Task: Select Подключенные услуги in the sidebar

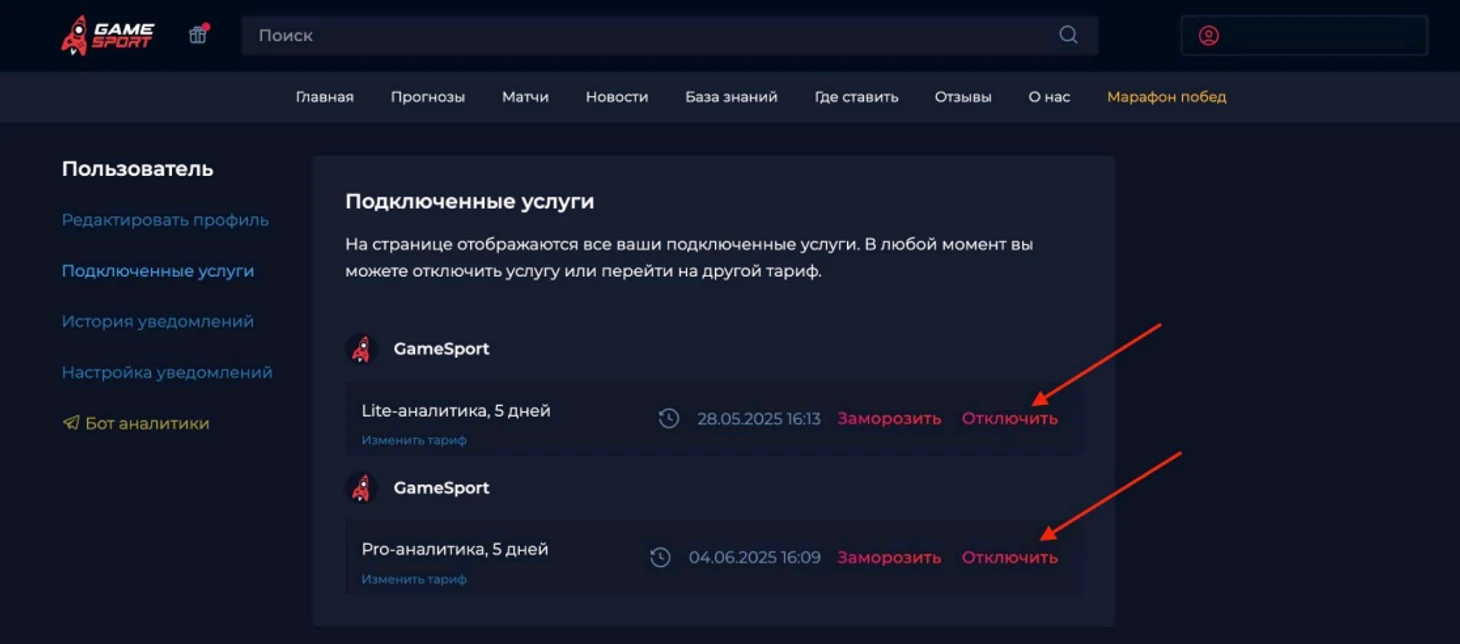Action: point(158,271)
